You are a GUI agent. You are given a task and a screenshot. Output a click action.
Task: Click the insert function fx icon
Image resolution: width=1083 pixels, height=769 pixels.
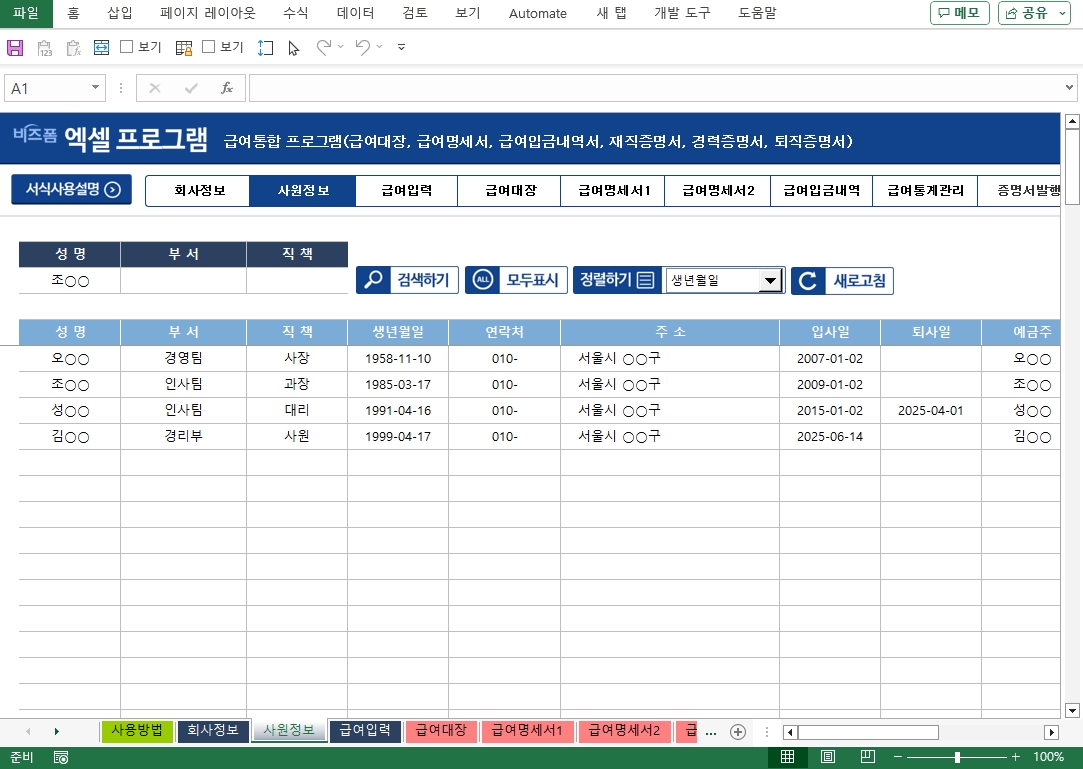227,88
